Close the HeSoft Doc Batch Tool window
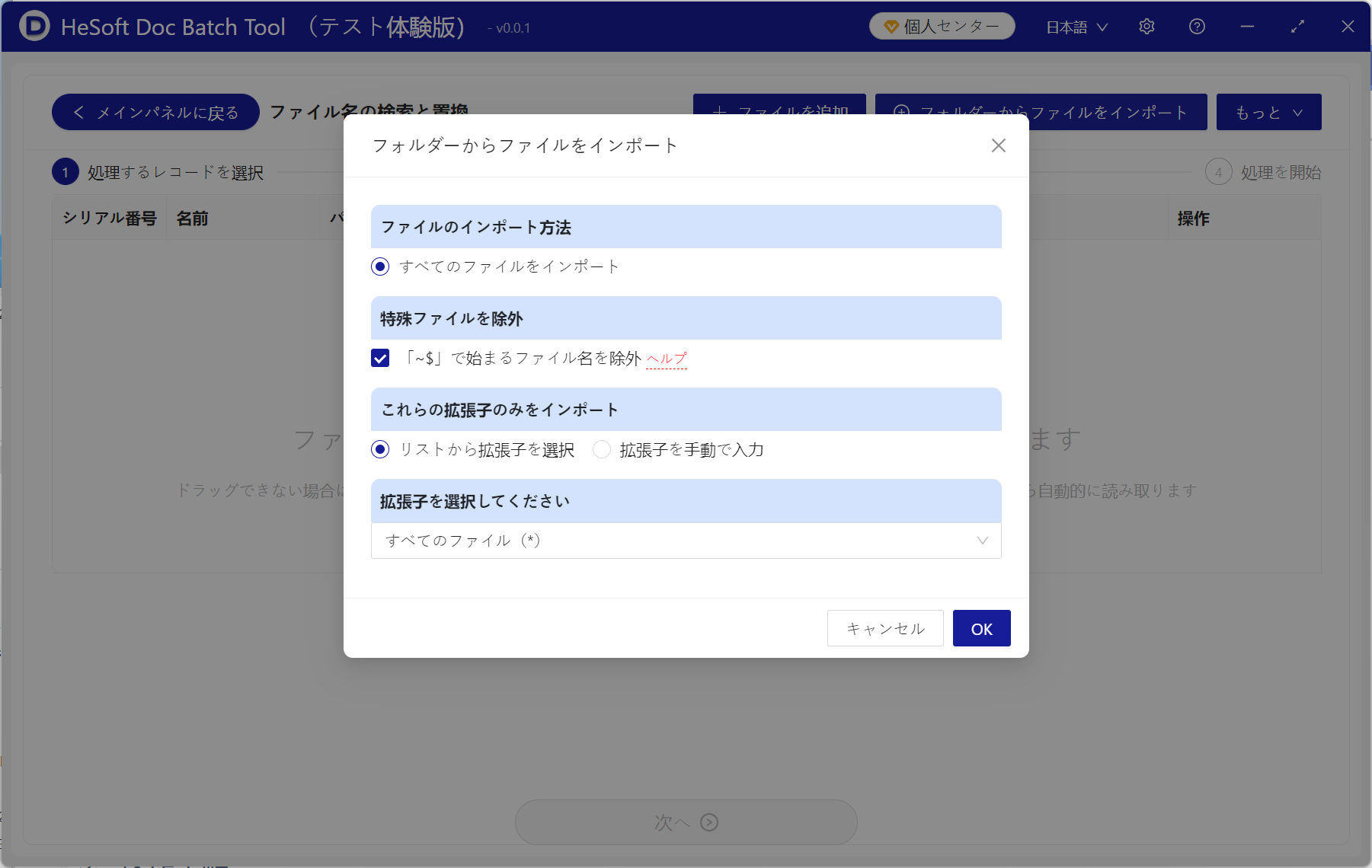Screen dimensions: 1372x868 (x=1348, y=27)
